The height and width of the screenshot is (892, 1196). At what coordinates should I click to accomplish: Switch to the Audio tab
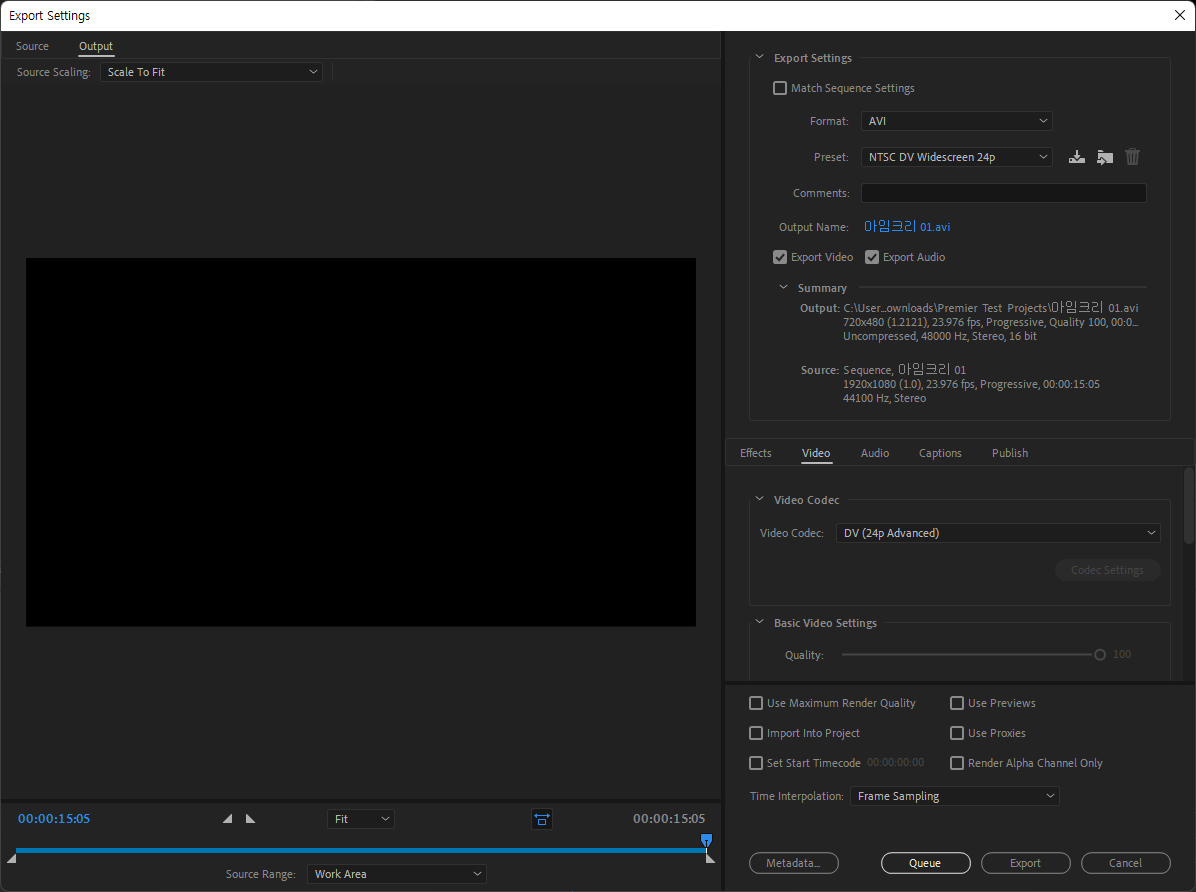pyautogui.click(x=875, y=453)
